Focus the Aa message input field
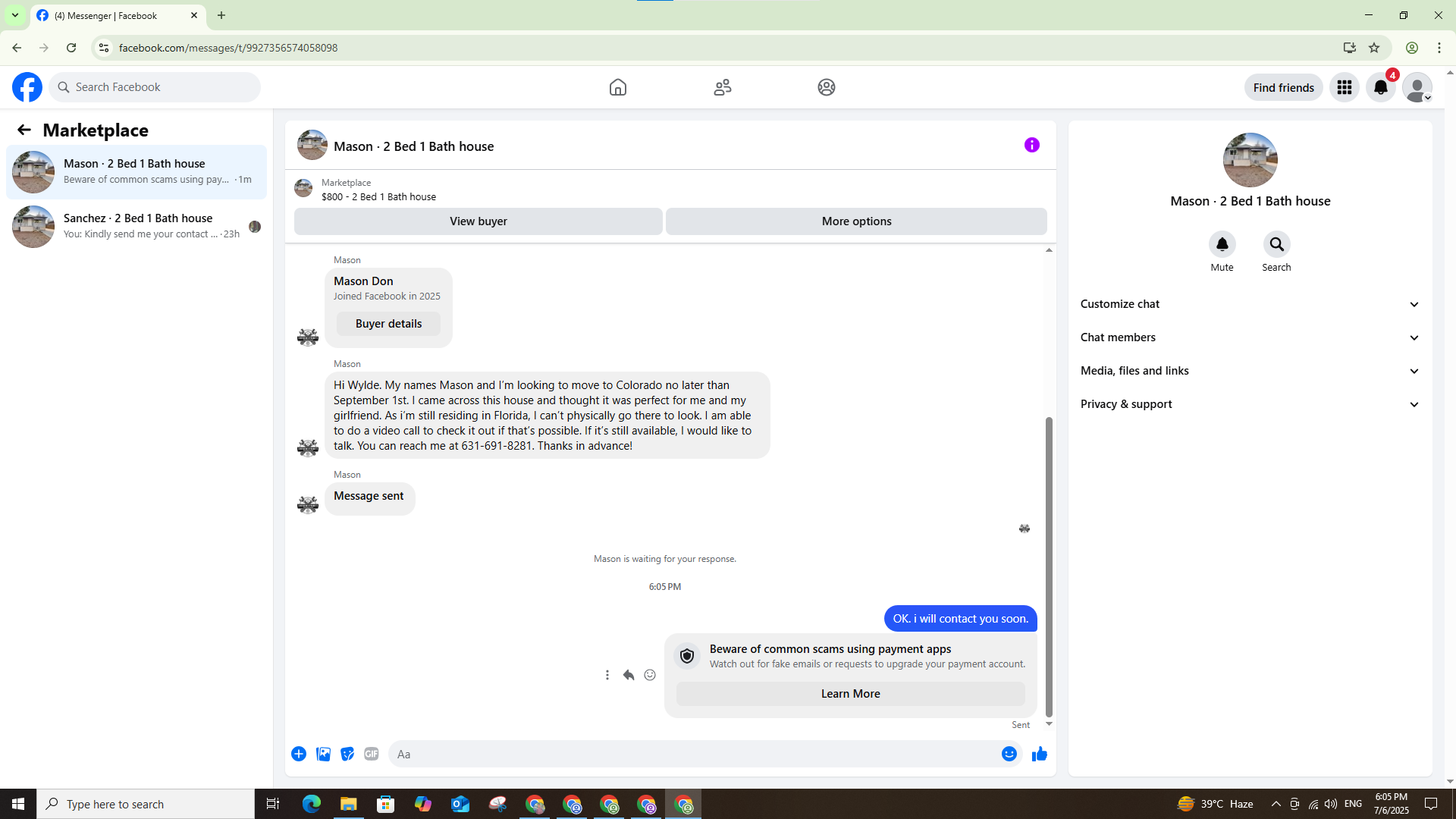1456x819 pixels. [694, 754]
